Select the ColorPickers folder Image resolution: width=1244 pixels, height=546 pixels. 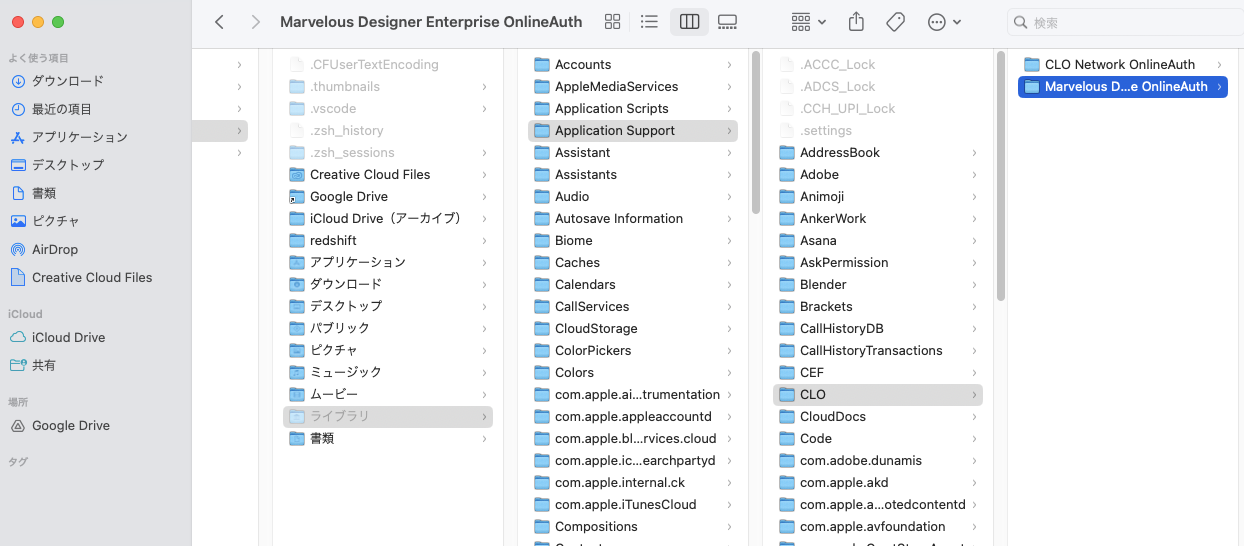pyautogui.click(x=633, y=350)
